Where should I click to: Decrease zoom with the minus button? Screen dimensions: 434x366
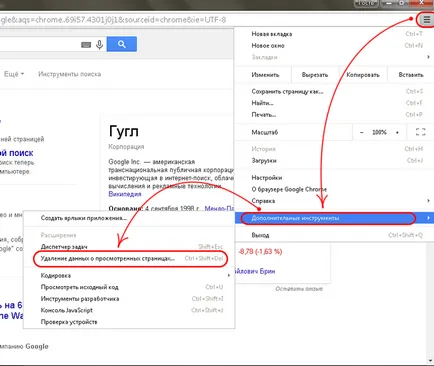[x=362, y=132]
